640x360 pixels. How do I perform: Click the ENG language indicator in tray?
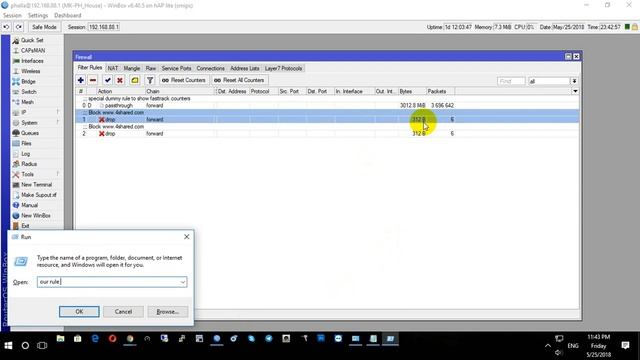click(573, 346)
